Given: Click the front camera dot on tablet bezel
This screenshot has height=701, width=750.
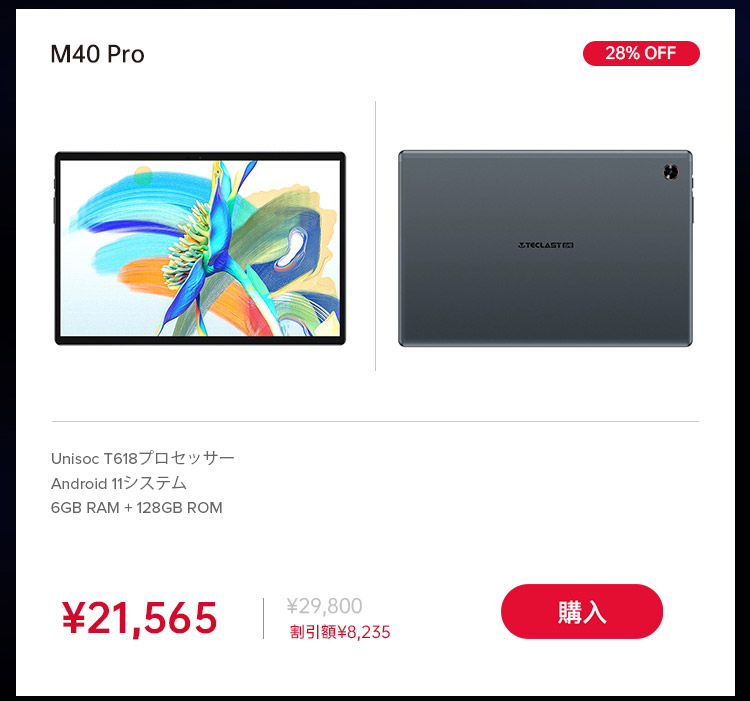Looking at the screenshot, I should [200, 157].
